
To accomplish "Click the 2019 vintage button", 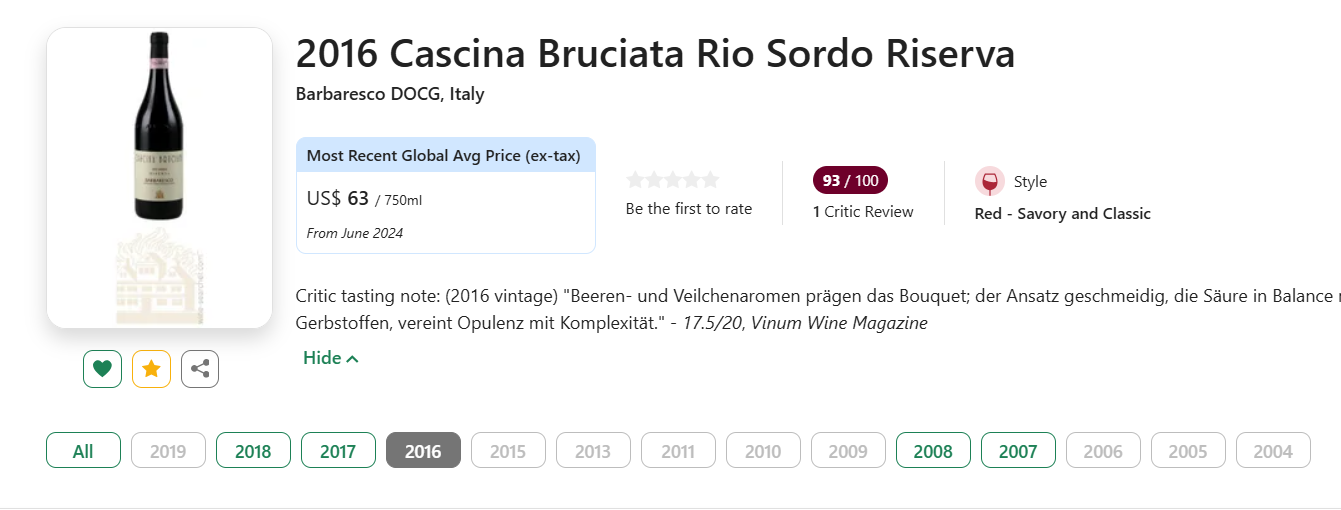I will (168, 451).
